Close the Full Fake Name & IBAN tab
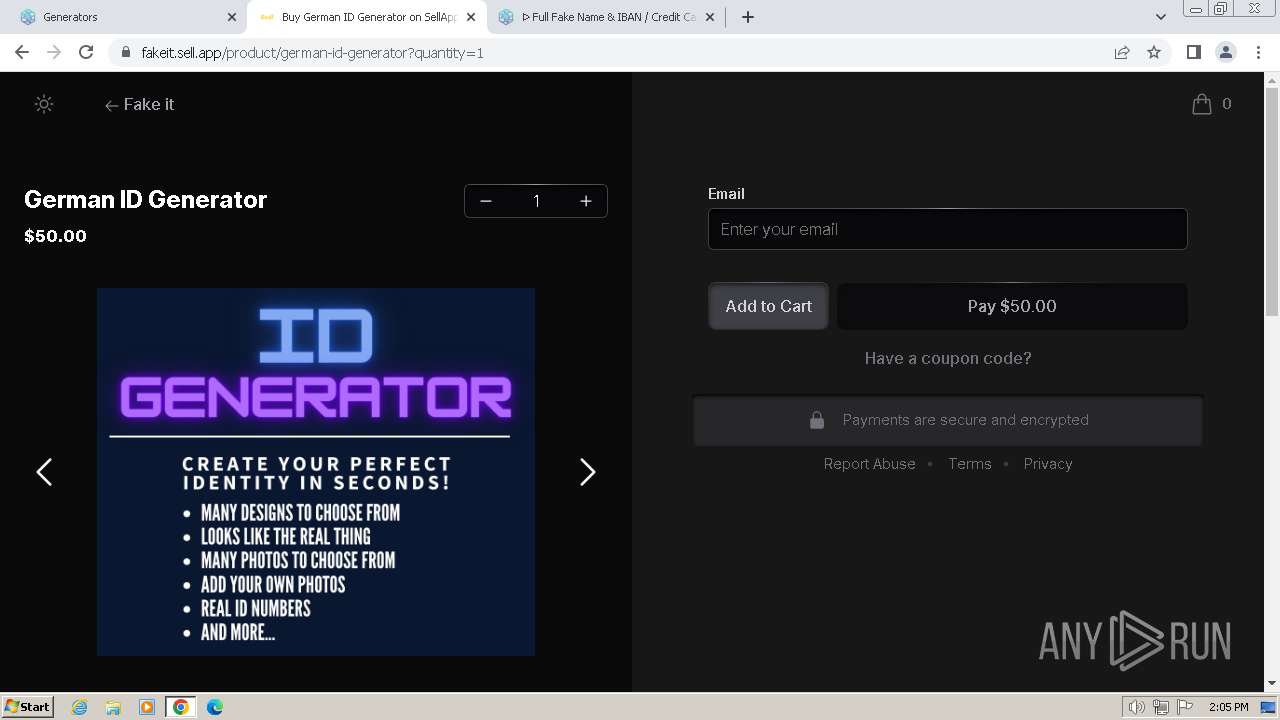Image resolution: width=1280 pixels, height=720 pixels. [710, 17]
